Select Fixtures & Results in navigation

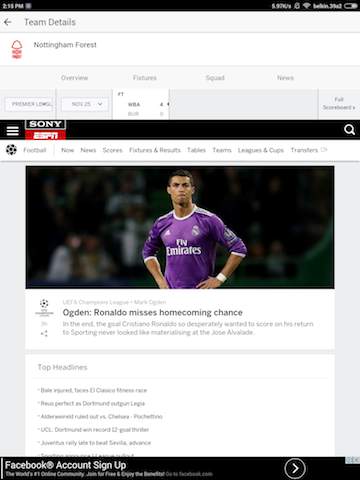155,150
